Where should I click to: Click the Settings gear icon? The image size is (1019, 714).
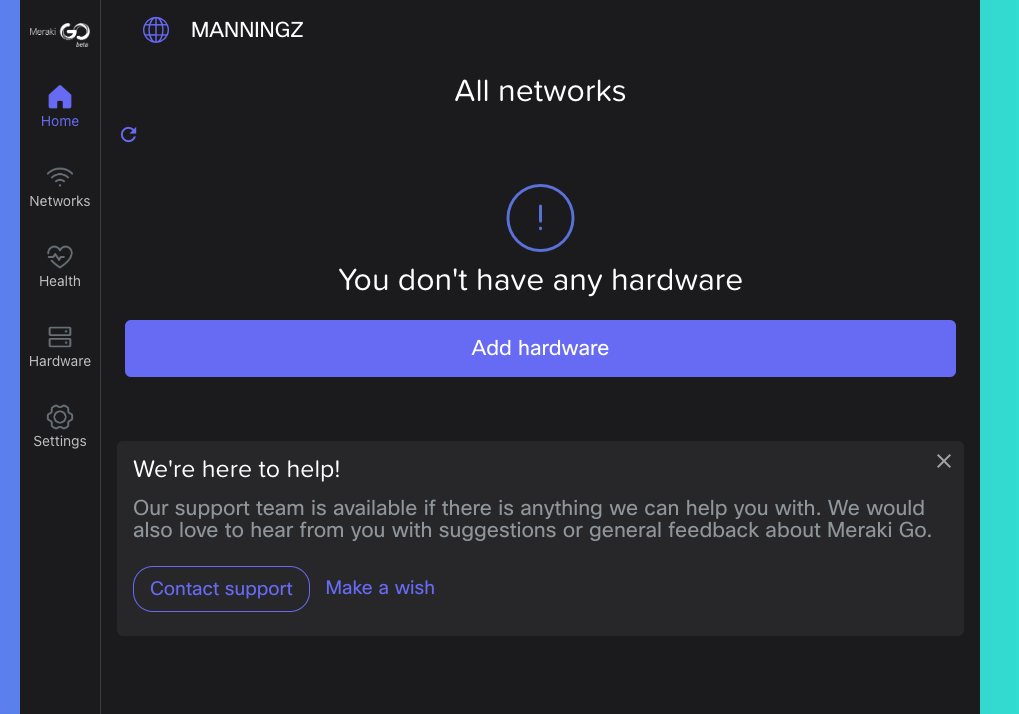click(x=60, y=417)
